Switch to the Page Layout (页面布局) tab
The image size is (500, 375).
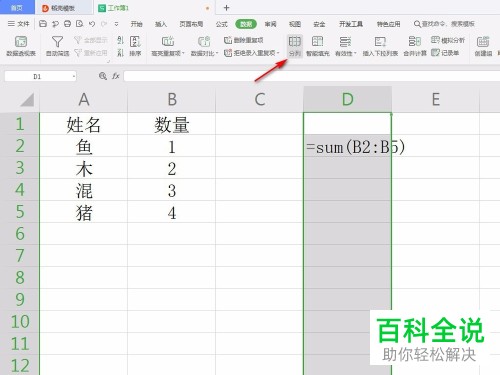click(x=191, y=24)
